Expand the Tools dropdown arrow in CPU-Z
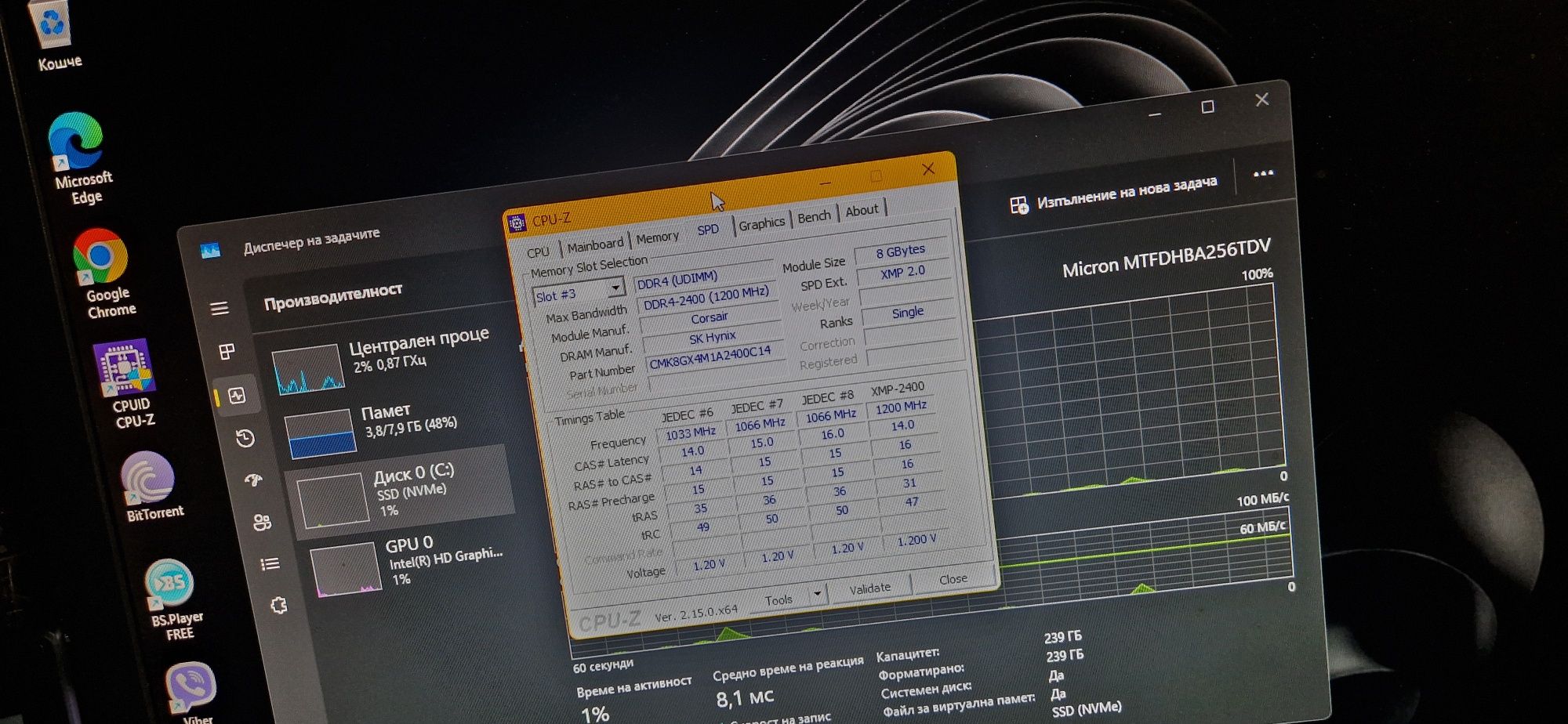This screenshot has width=1568, height=724. 817,593
